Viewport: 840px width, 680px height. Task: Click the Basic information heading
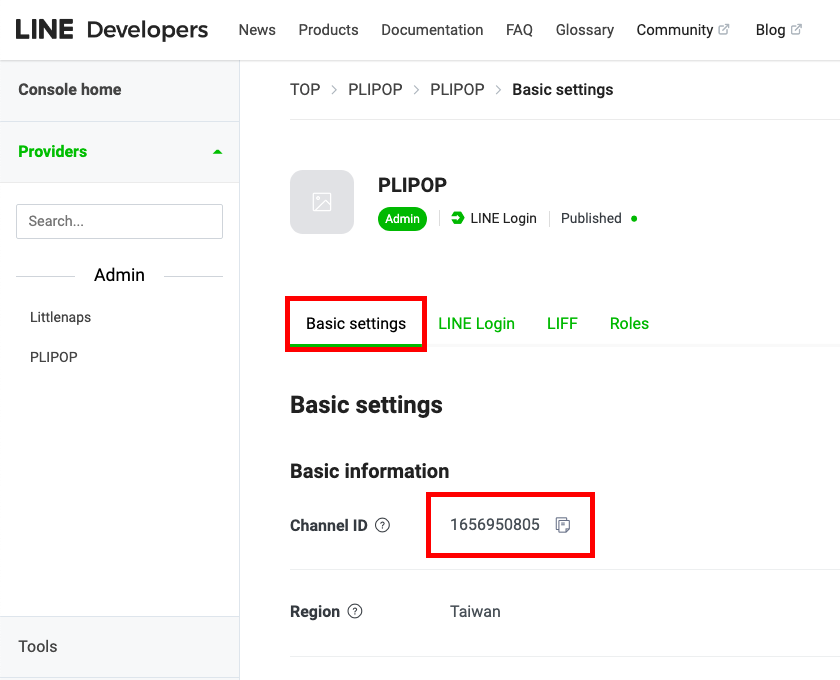[370, 471]
